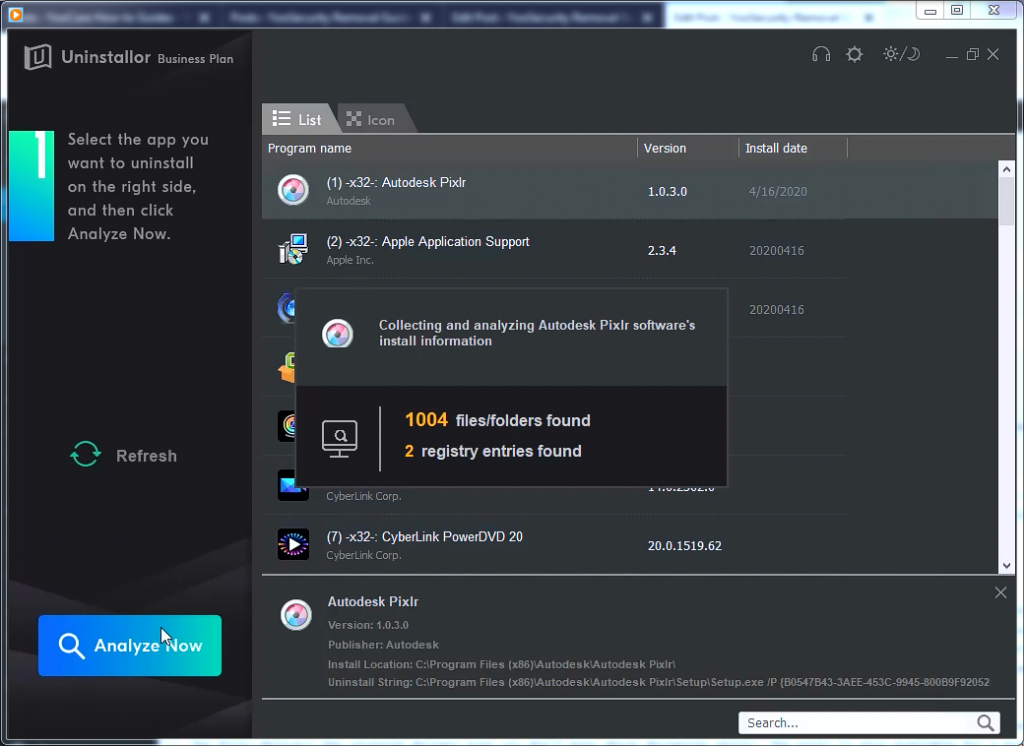Viewport: 1024px width, 746px height.
Task: Click the Autodesk Pixlr program name
Action: pyautogui.click(x=396, y=182)
